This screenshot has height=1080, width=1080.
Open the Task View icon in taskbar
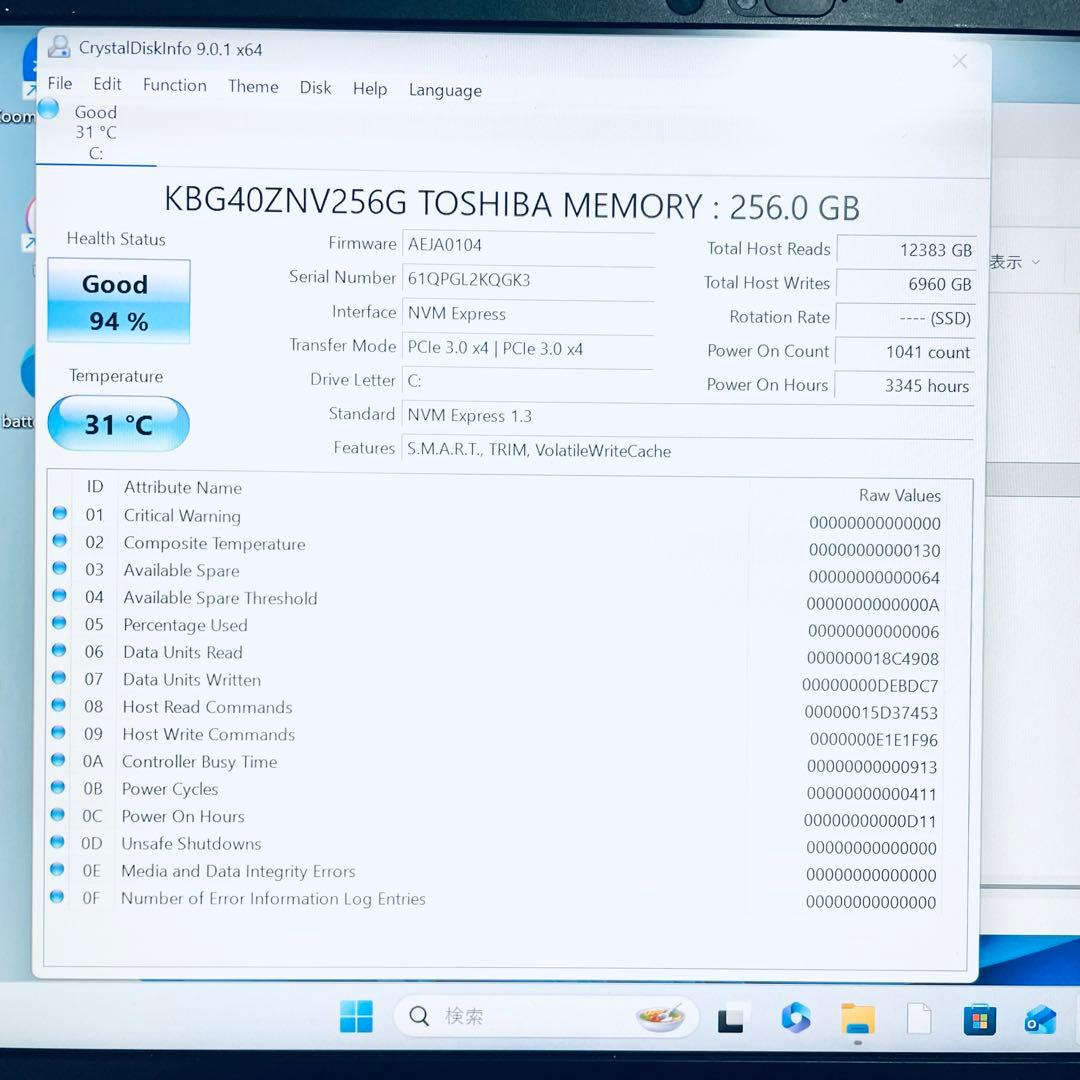pyautogui.click(x=731, y=1018)
